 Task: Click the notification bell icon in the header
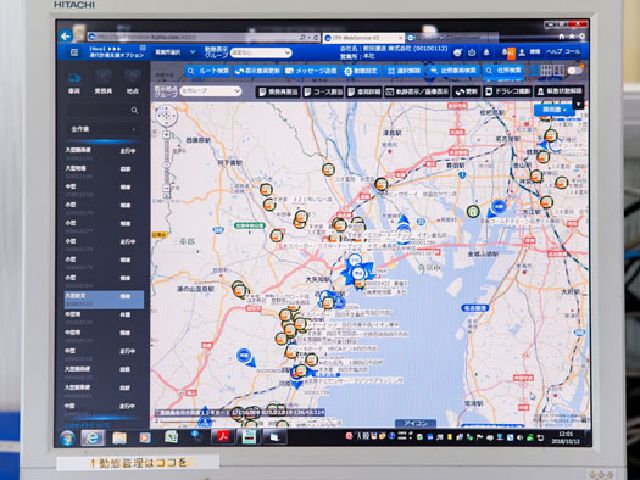point(487,53)
